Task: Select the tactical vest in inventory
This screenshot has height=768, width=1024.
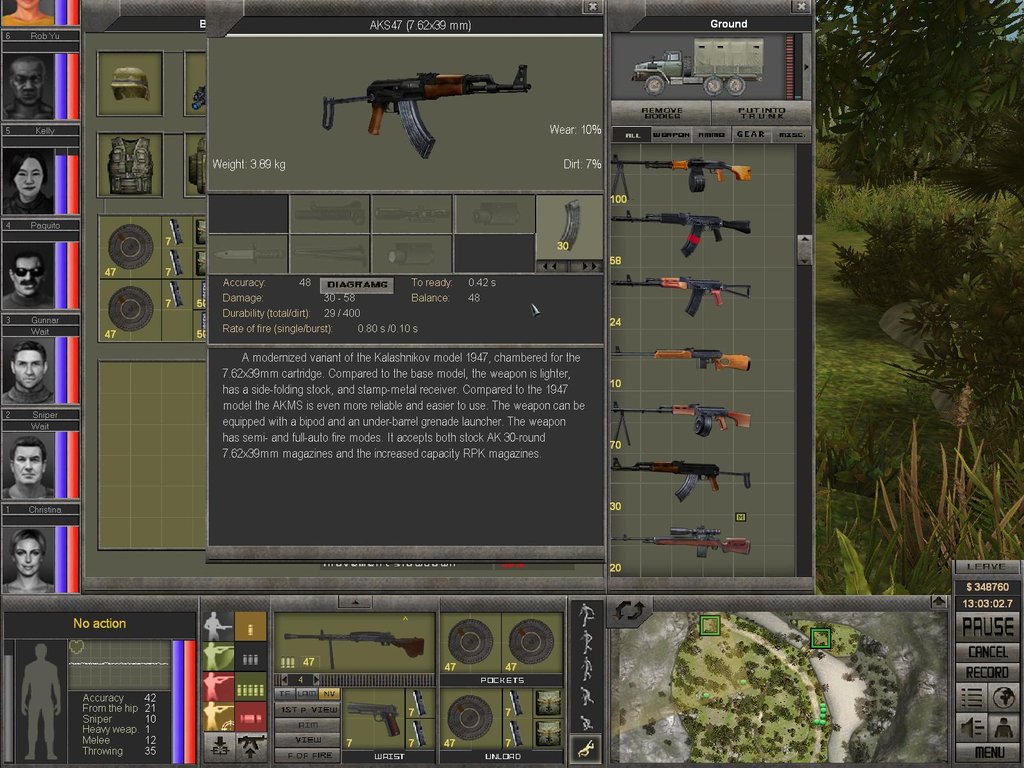Action: [130, 165]
